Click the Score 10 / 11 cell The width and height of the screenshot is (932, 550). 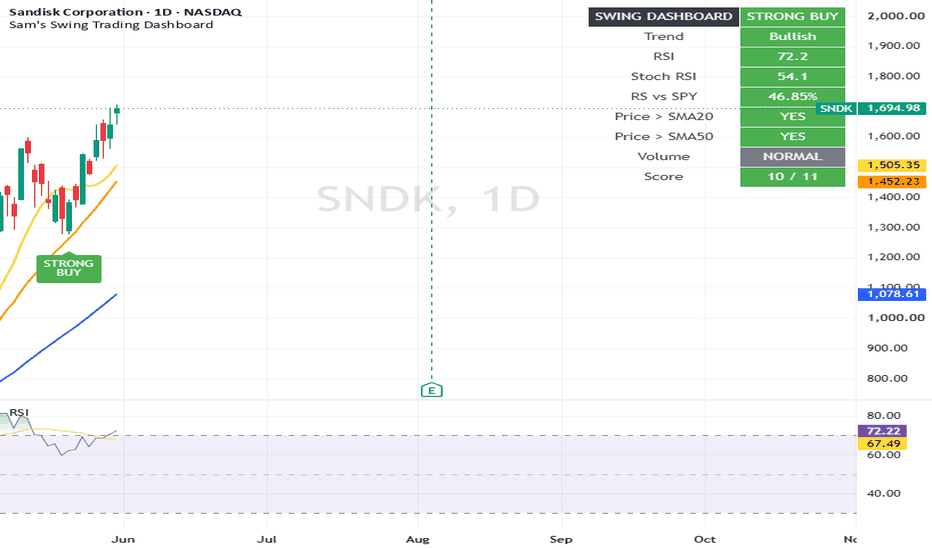[792, 177]
